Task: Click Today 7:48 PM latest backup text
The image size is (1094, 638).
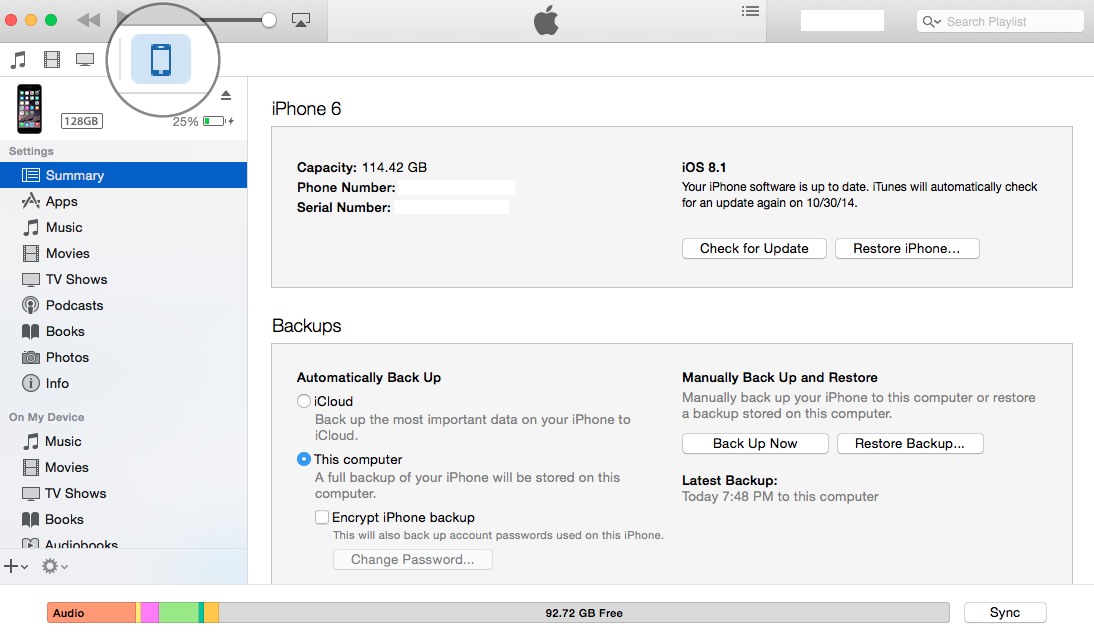Action: (x=780, y=496)
